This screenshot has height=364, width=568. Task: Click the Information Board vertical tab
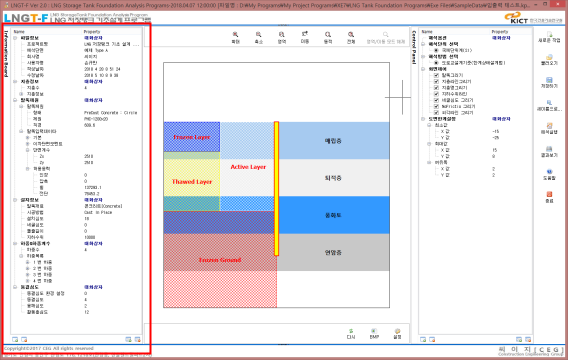point(6,54)
